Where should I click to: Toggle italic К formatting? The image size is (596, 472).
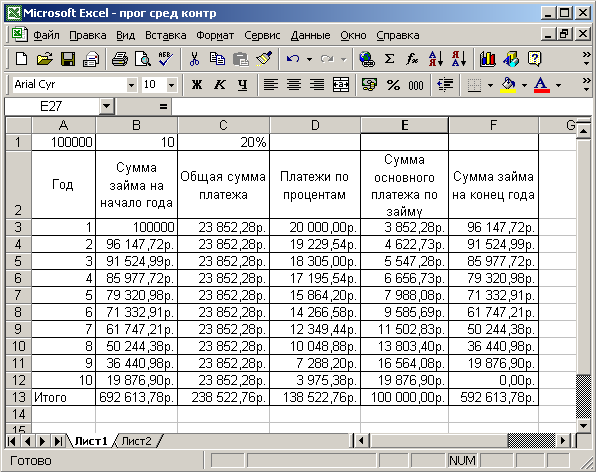[x=220, y=84]
